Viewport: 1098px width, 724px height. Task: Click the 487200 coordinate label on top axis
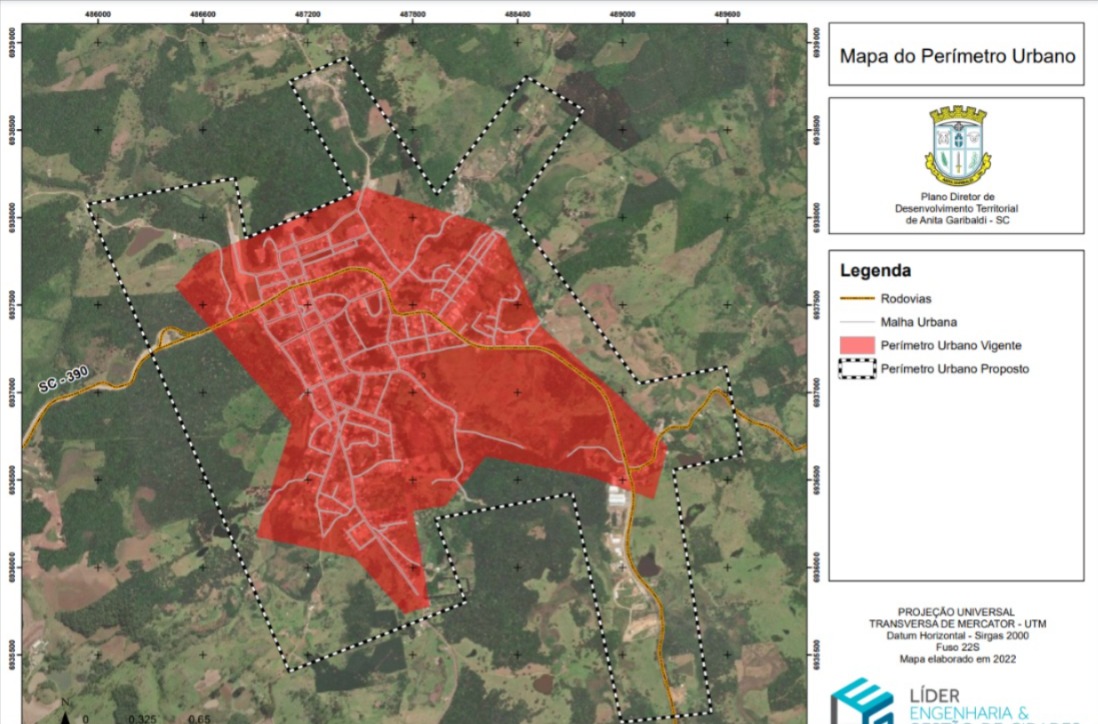tap(308, 15)
